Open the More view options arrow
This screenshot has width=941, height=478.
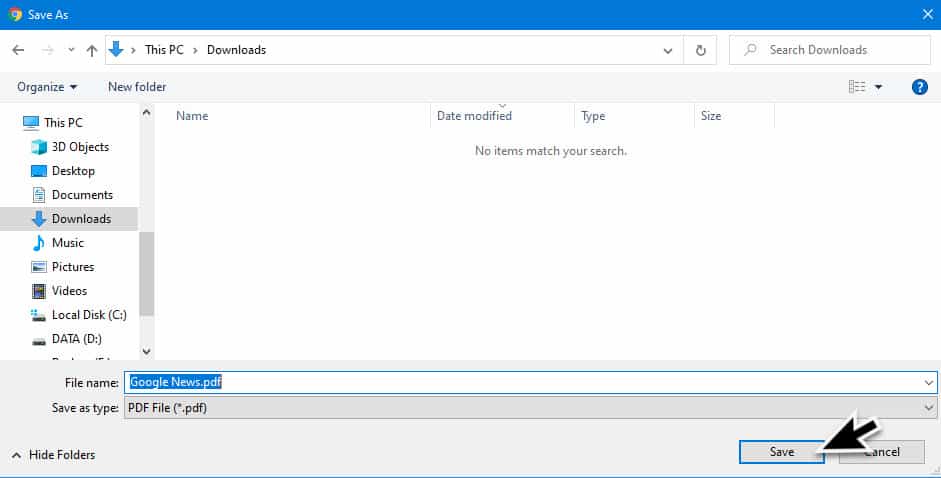[x=878, y=87]
